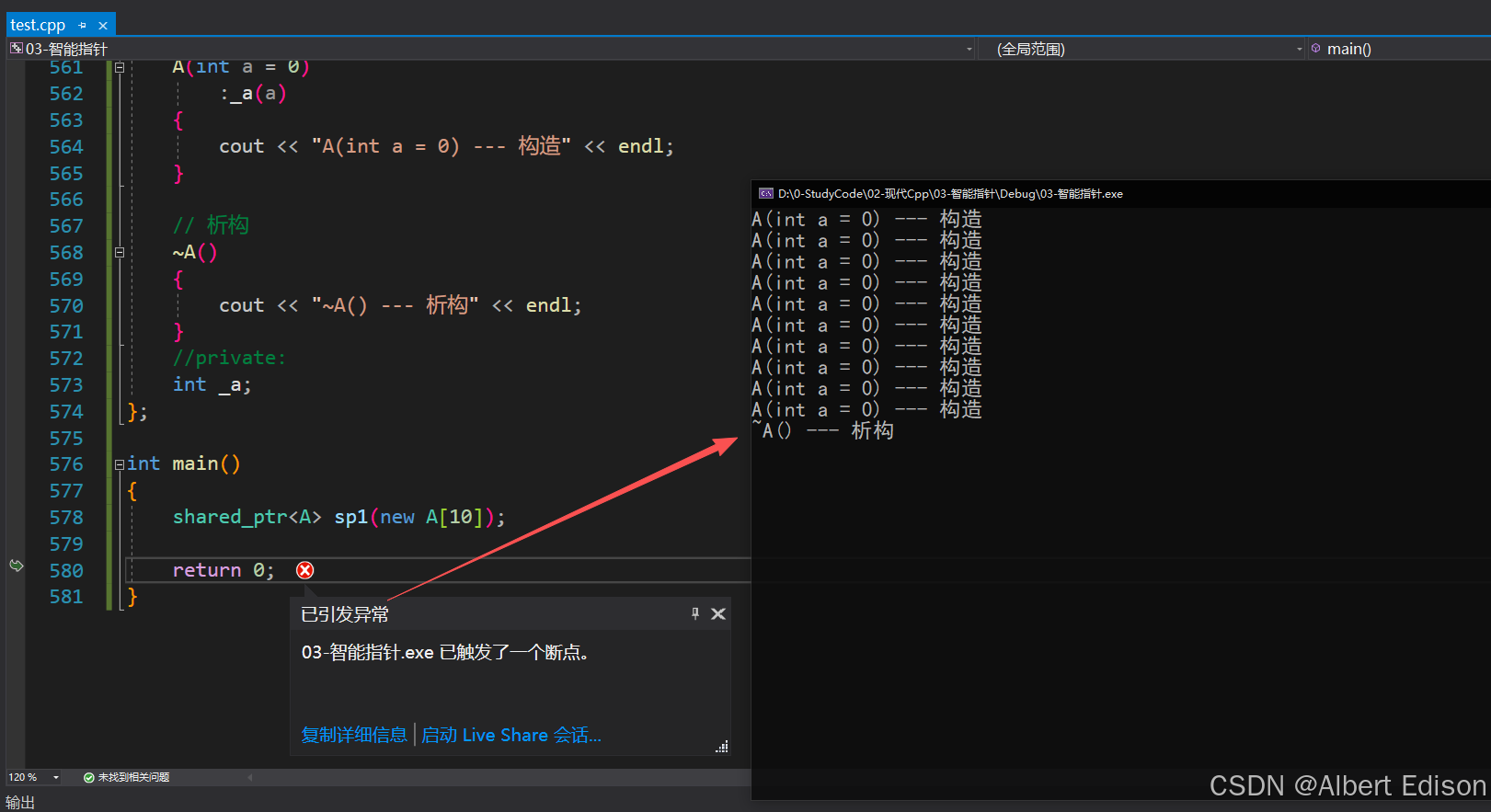Click line number 568
Screen dimensions: 1491x812
pyautogui.click(x=66, y=253)
